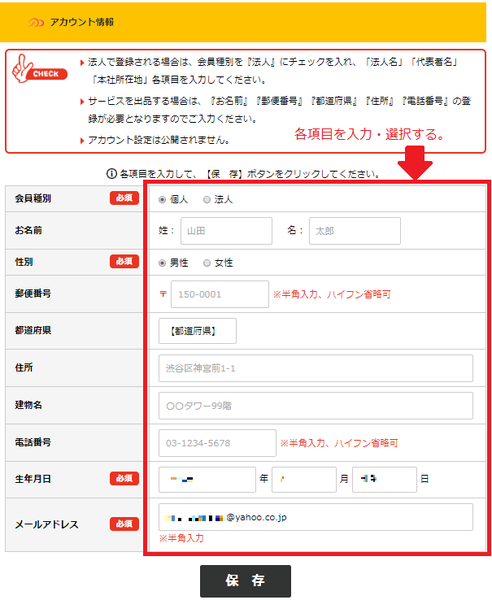Click the メールアドレス row label
Screen dimensions: 492x600
(47, 525)
